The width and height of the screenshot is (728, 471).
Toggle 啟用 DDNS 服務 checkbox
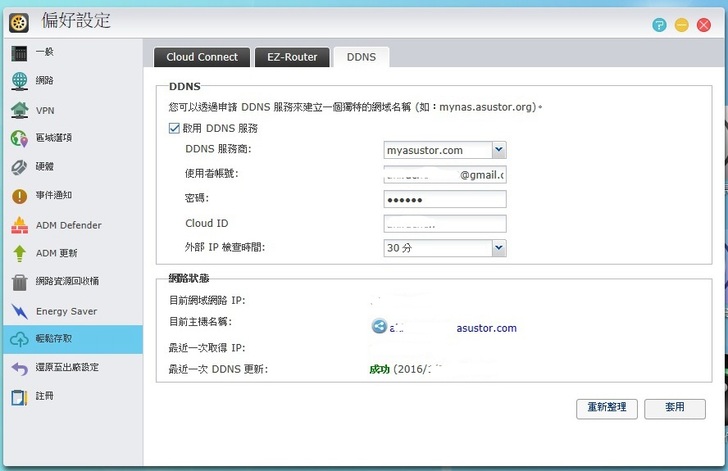point(174,128)
